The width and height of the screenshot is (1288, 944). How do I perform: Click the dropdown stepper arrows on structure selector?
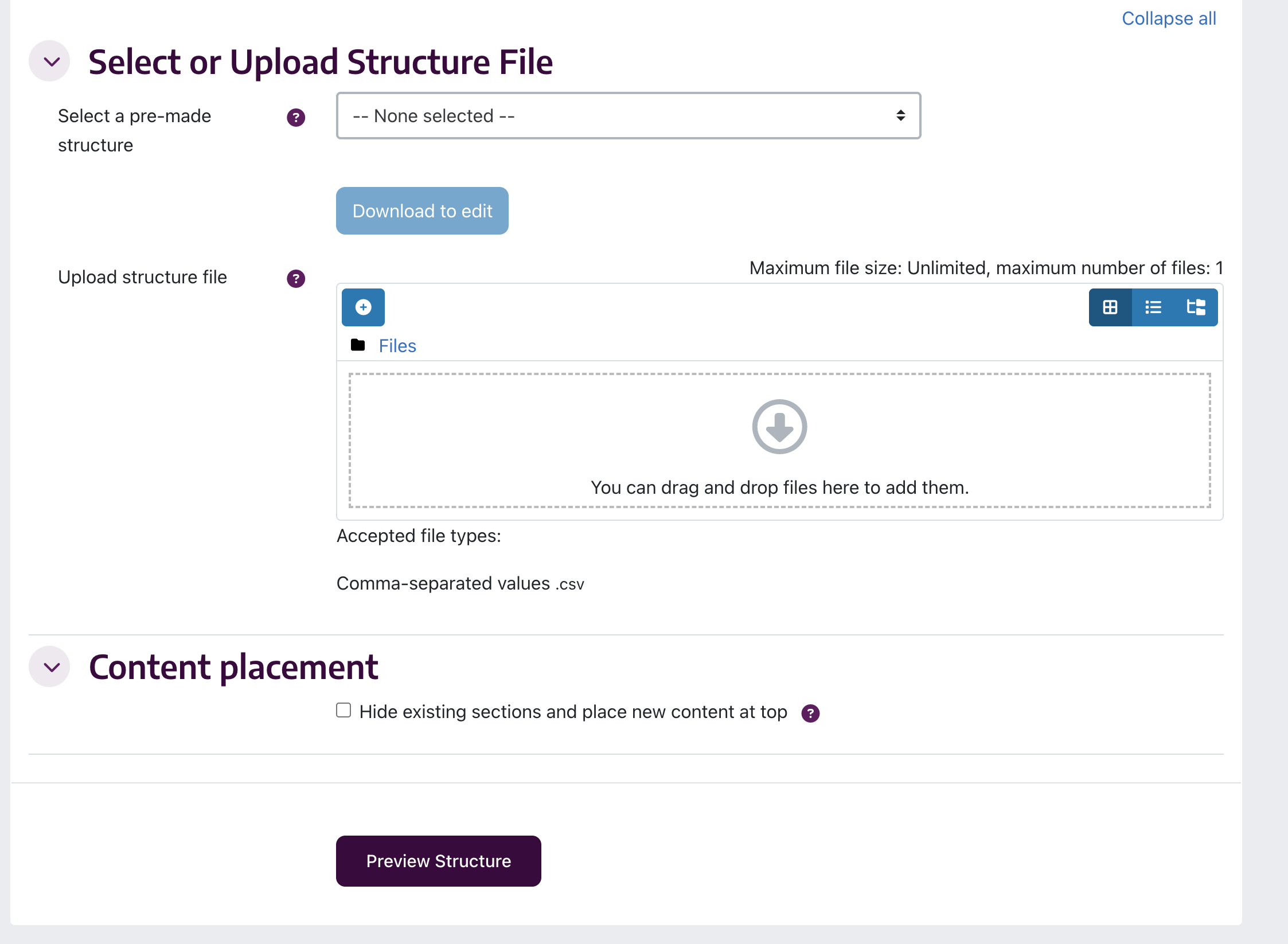point(900,116)
